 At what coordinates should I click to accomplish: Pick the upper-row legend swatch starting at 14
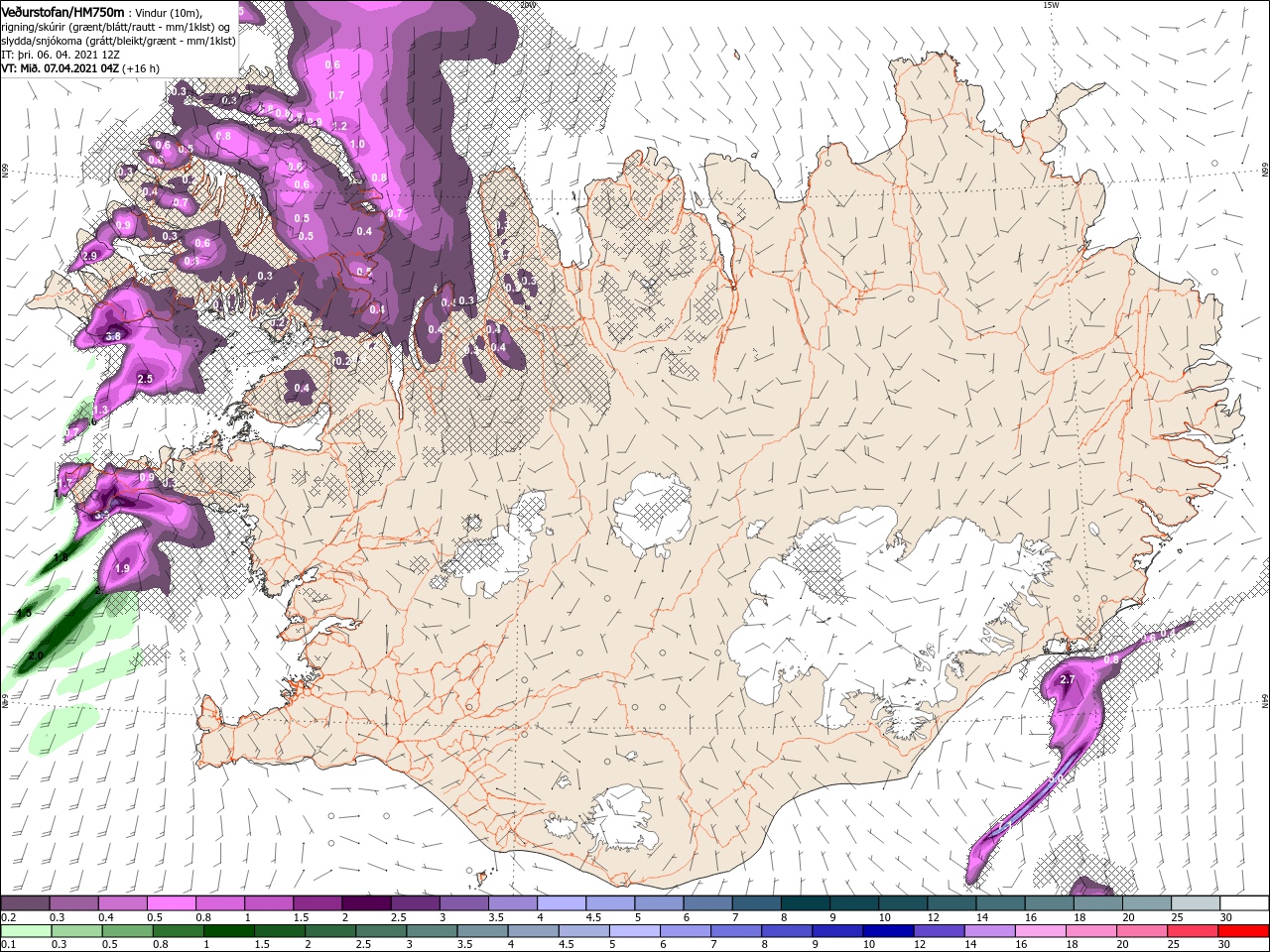(1001, 903)
